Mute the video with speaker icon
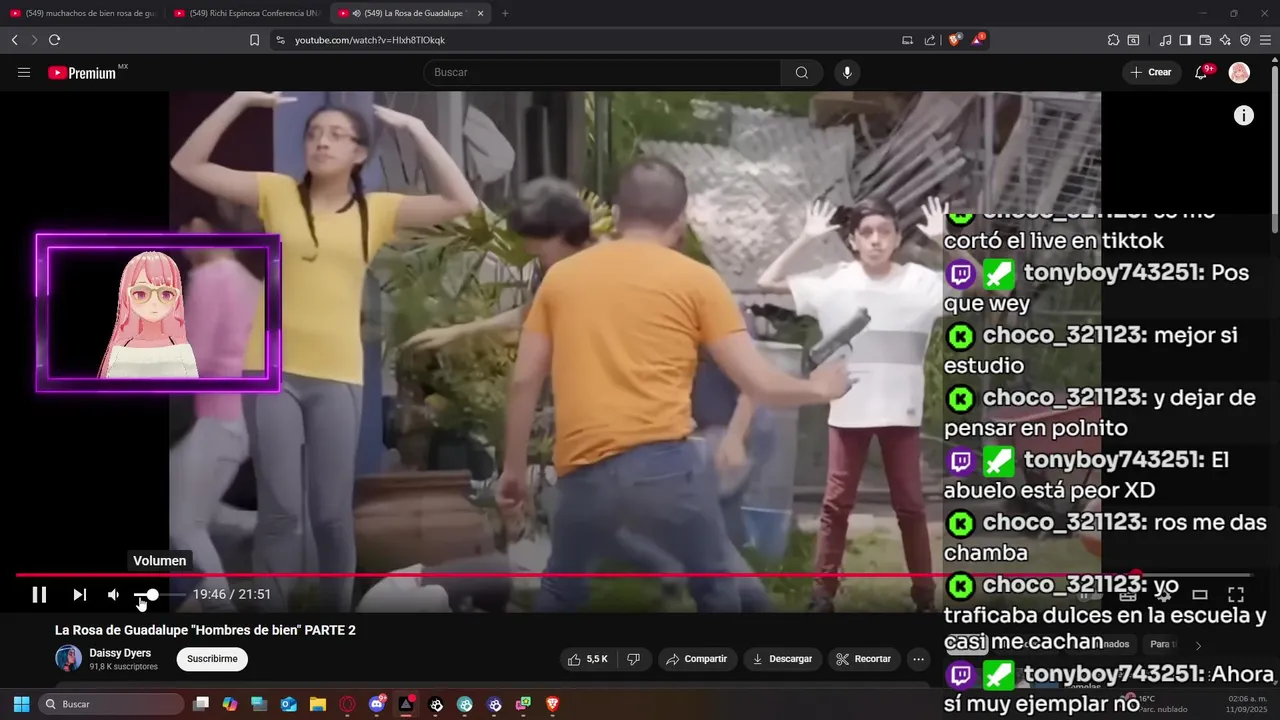Screen dimensions: 1280x720 (114, 594)
